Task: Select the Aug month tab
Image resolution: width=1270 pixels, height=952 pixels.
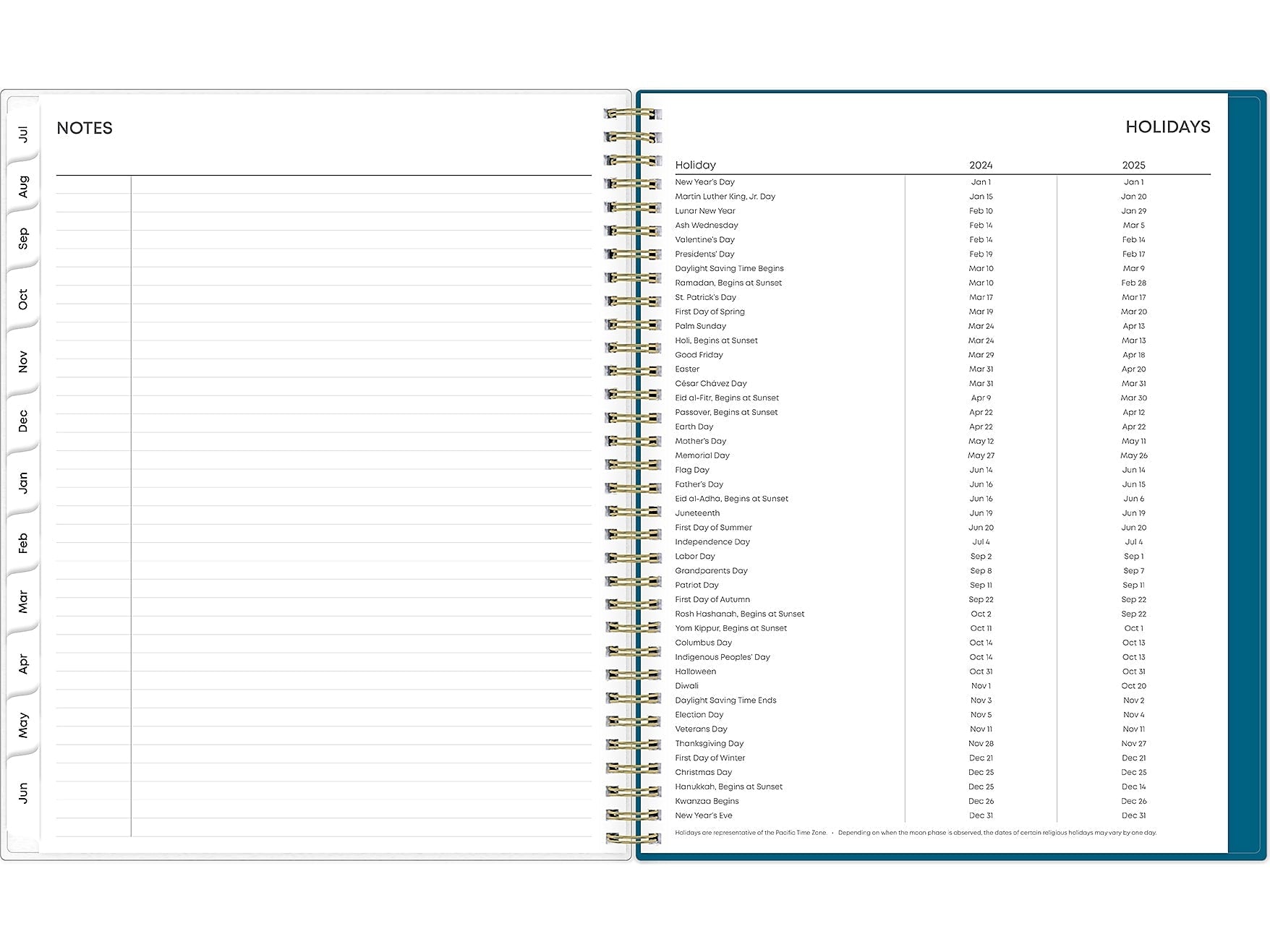Action: (x=23, y=186)
